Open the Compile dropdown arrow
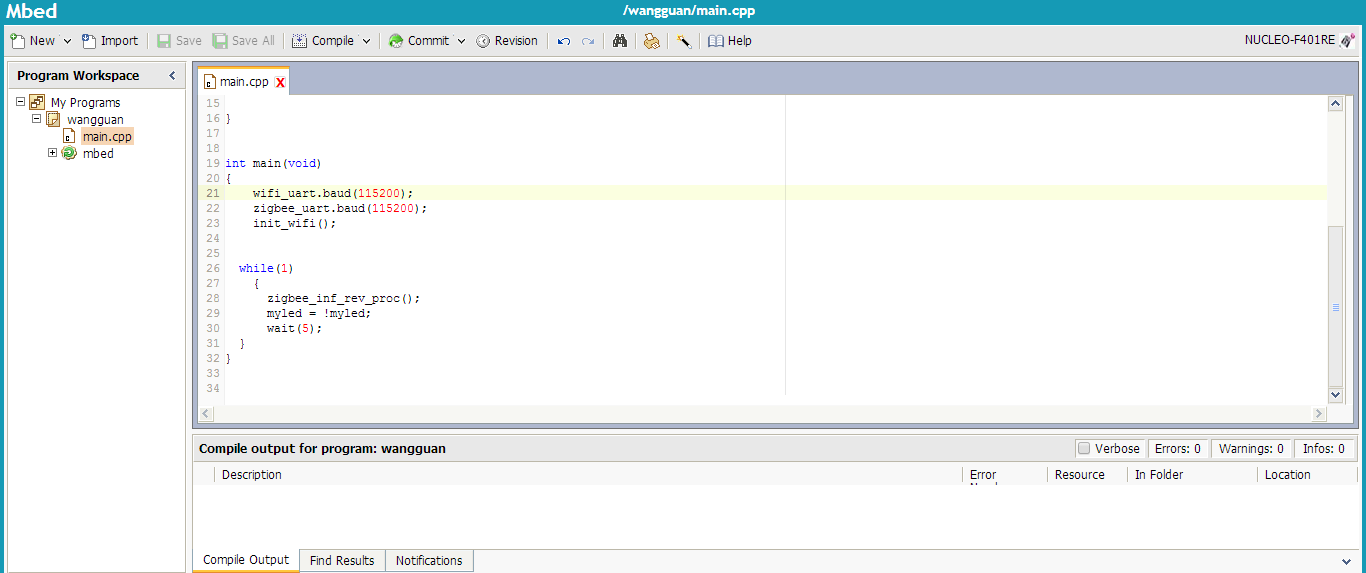The height and width of the screenshot is (573, 1366). 366,41
